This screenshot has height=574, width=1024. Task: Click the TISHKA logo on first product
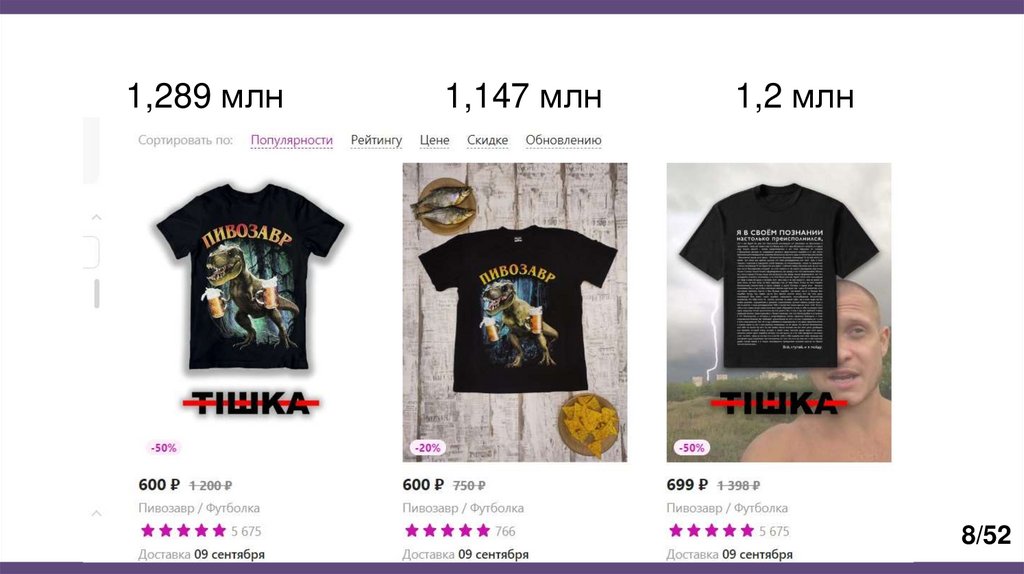(251, 403)
